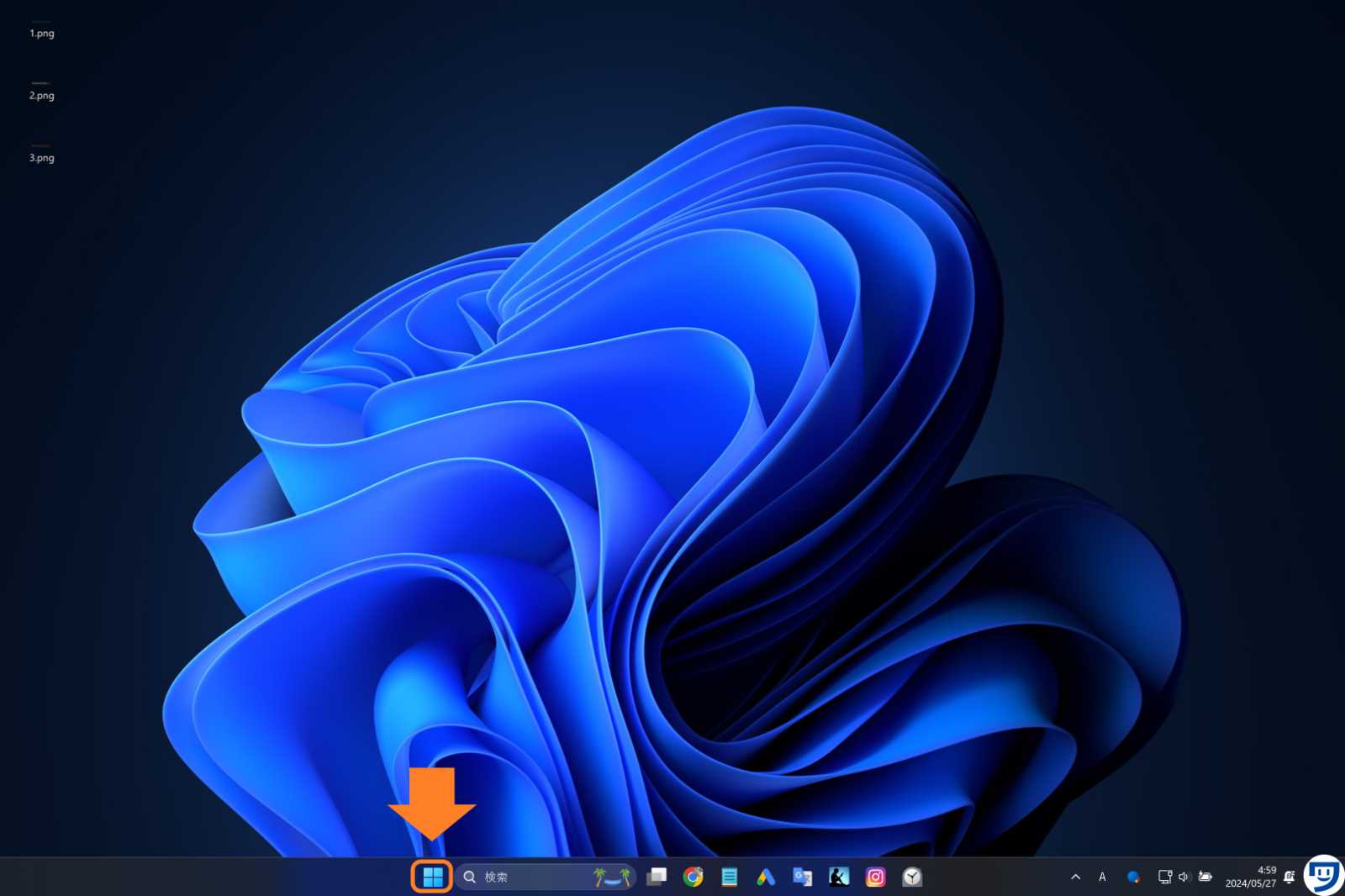Open the Start menu
The width and height of the screenshot is (1345, 896).
pyautogui.click(x=433, y=877)
